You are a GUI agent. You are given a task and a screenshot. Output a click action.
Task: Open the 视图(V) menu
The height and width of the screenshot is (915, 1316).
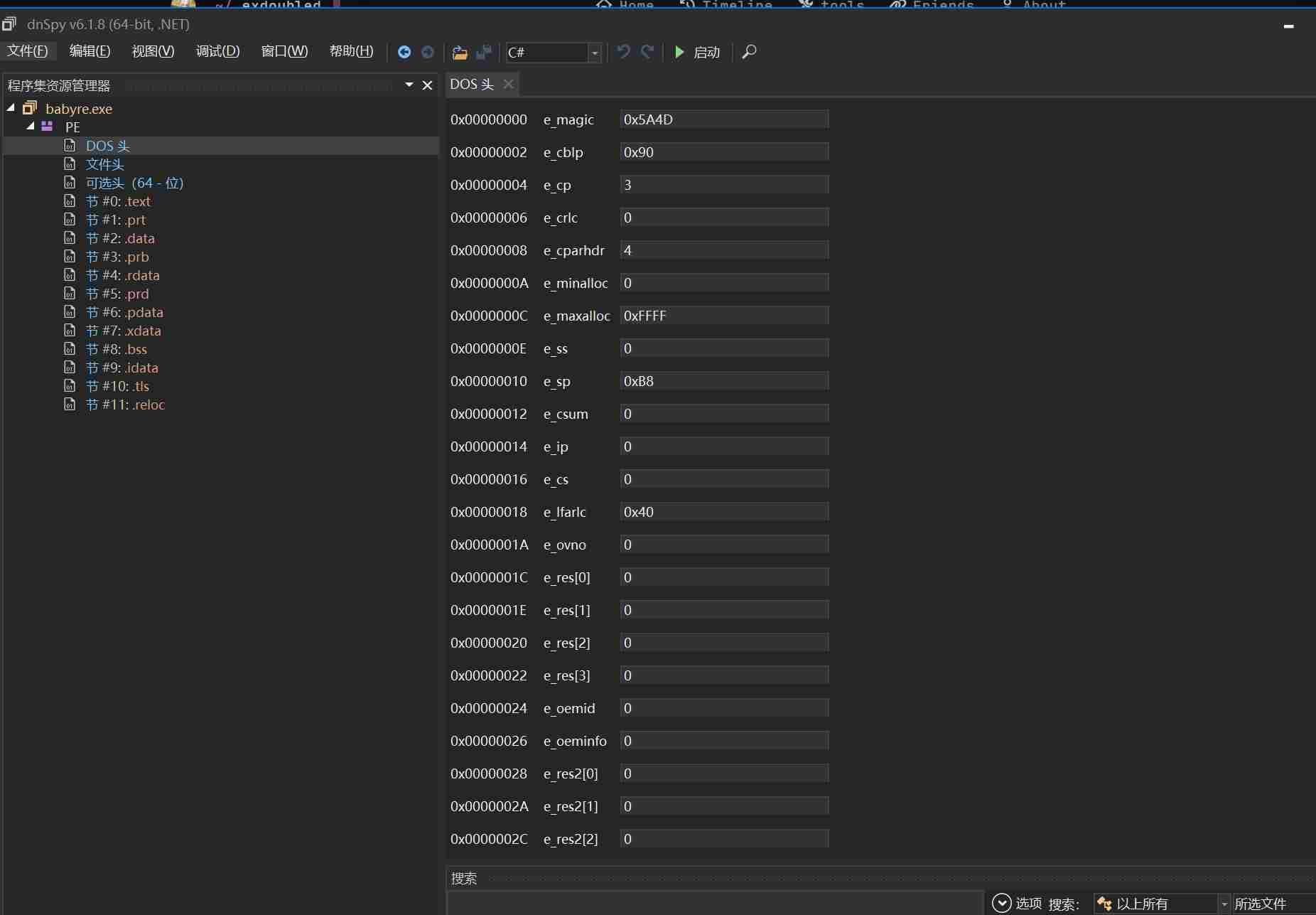(x=153, y=51)
